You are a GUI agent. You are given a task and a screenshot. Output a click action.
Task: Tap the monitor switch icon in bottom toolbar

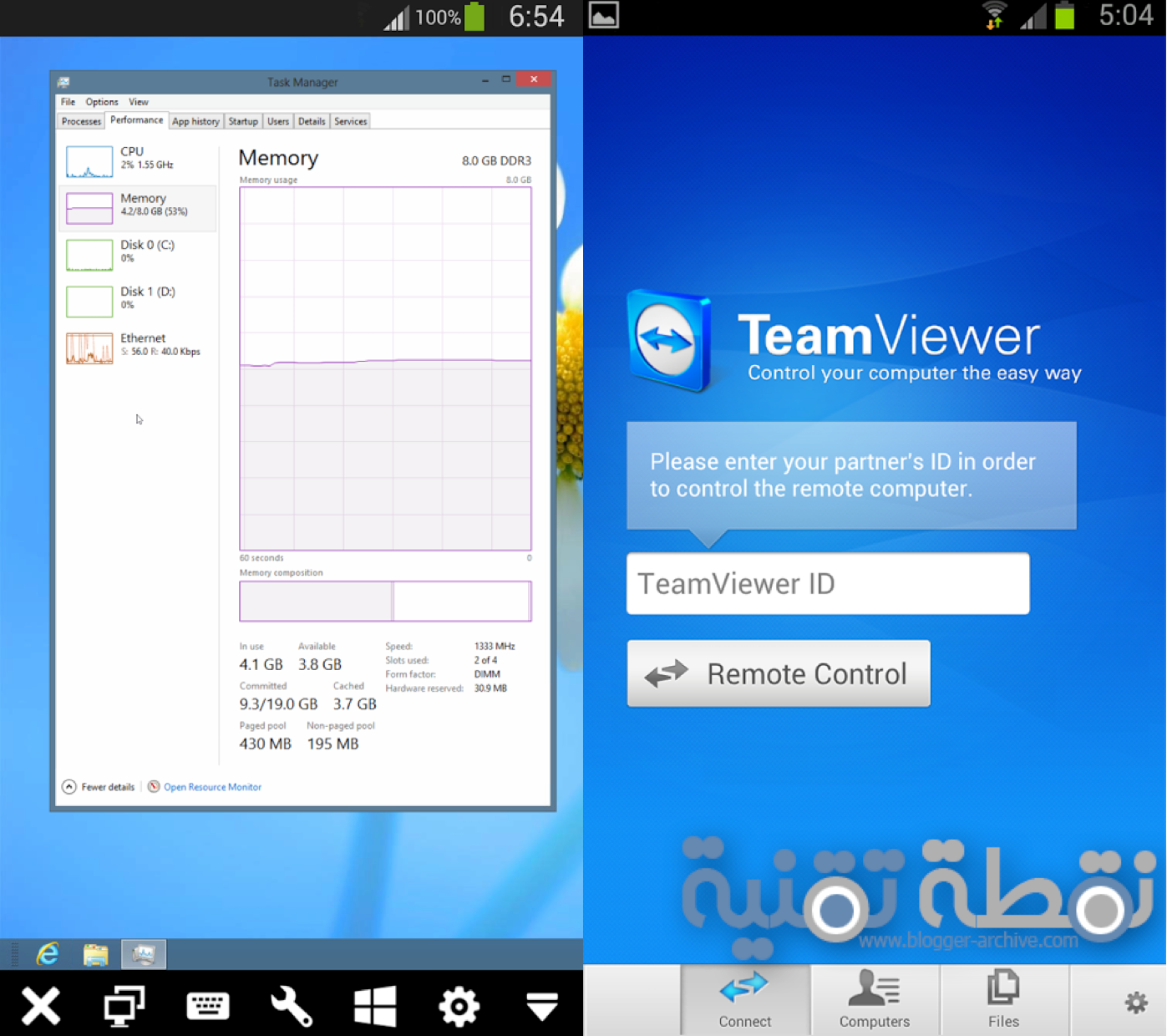(x=124, y=1005)
